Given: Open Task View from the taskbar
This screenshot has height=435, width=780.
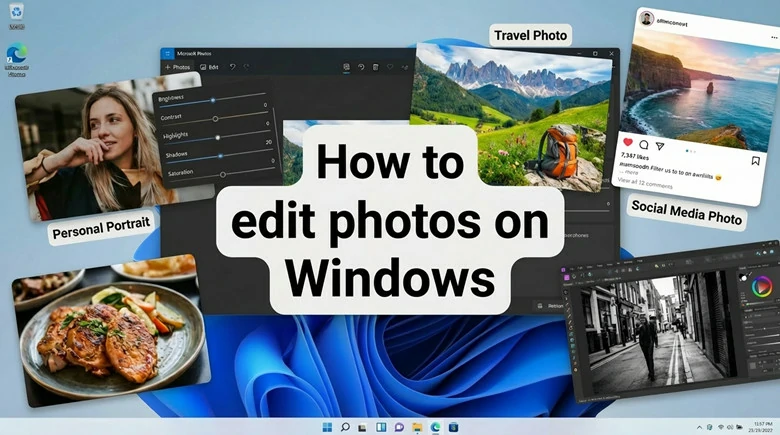Looking at the screenshot, I should tap(363, 427).
